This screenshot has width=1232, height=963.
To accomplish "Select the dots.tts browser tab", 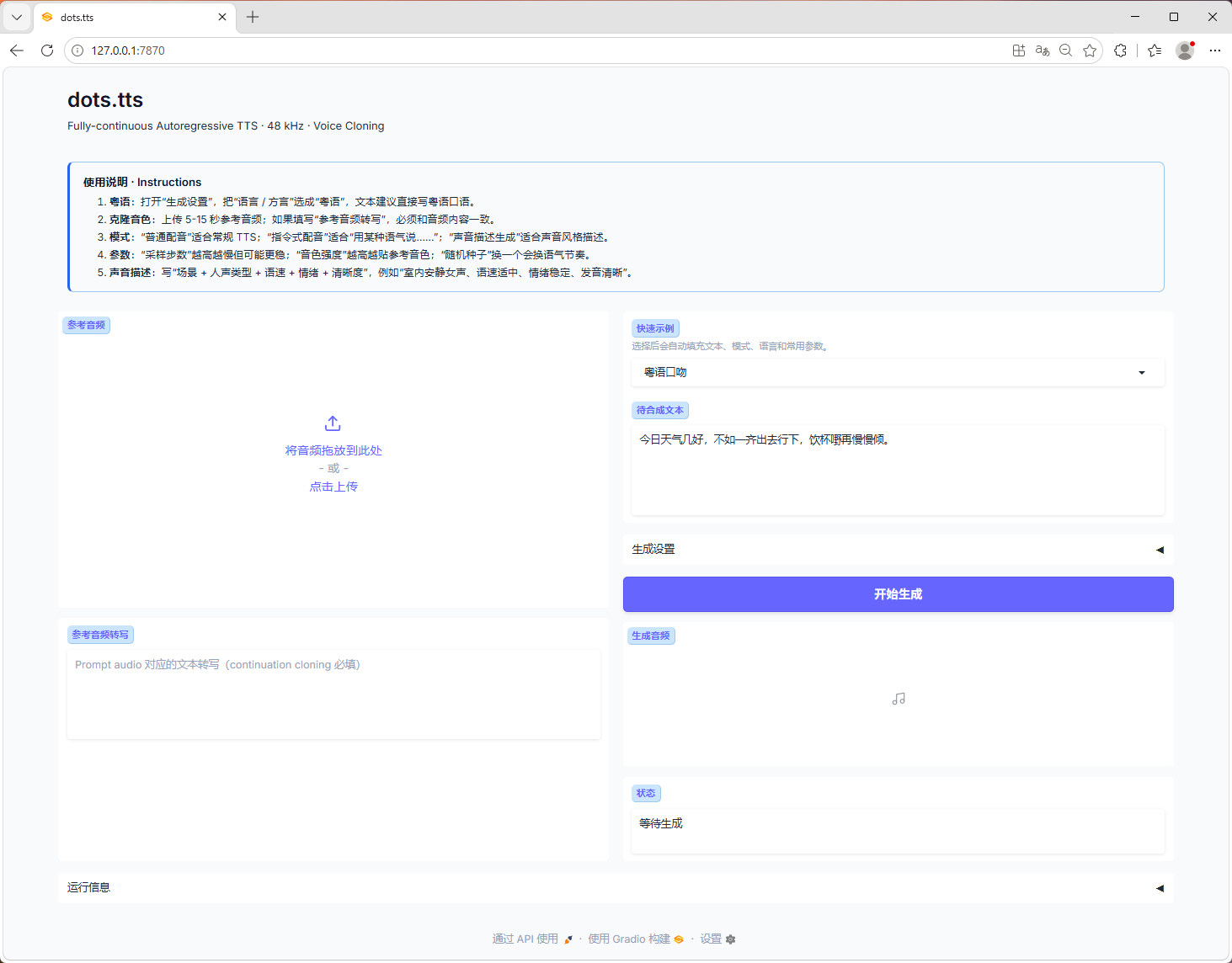I will point(135,17).
